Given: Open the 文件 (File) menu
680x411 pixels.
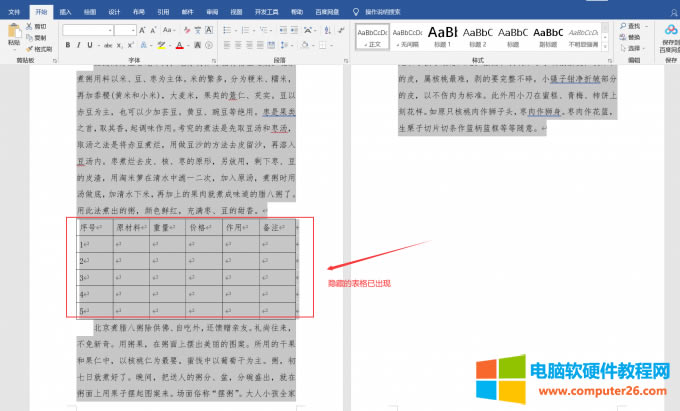Looking at the screenshot, I should (14, 11).
